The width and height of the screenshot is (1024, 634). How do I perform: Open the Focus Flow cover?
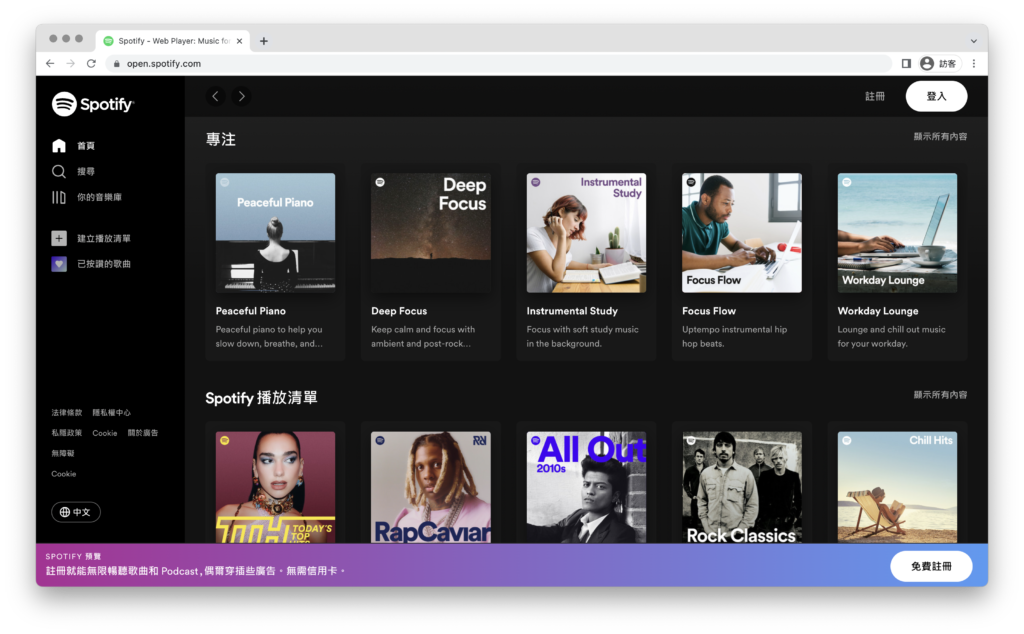pos(742,233)
